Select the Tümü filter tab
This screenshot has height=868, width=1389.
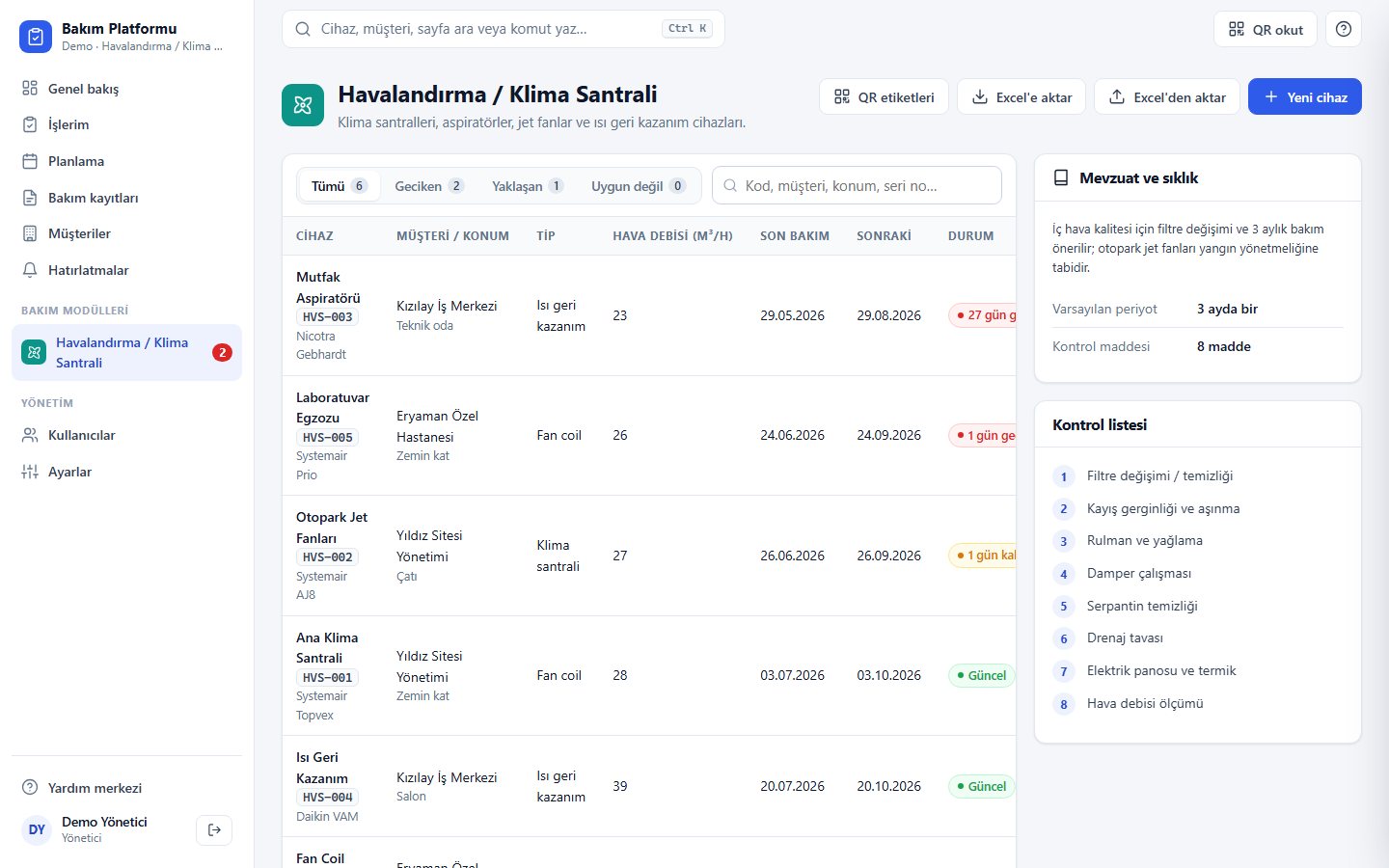coord(340,186)
